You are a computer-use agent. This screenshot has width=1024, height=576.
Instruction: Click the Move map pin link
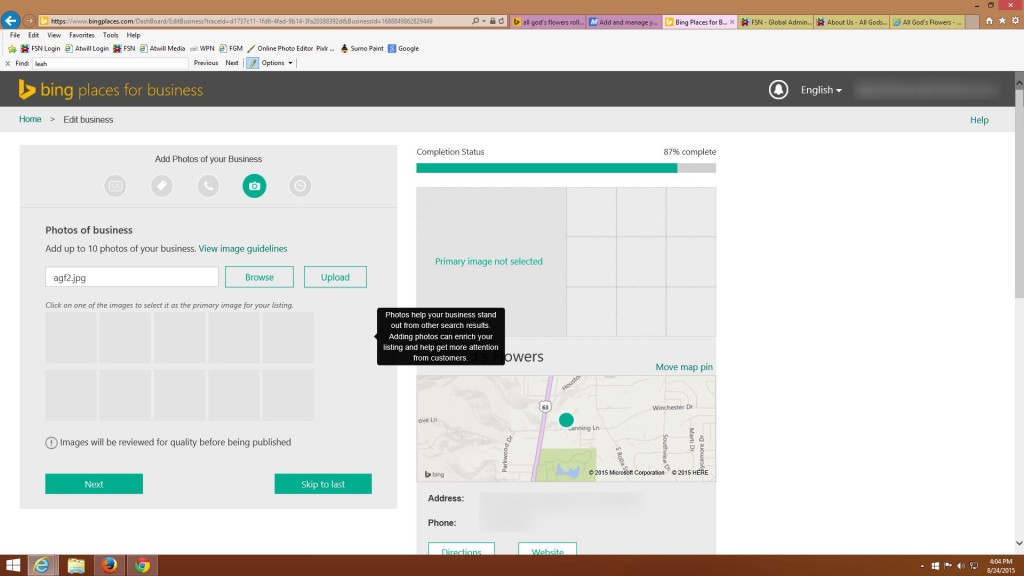click(x=684, y=367)
